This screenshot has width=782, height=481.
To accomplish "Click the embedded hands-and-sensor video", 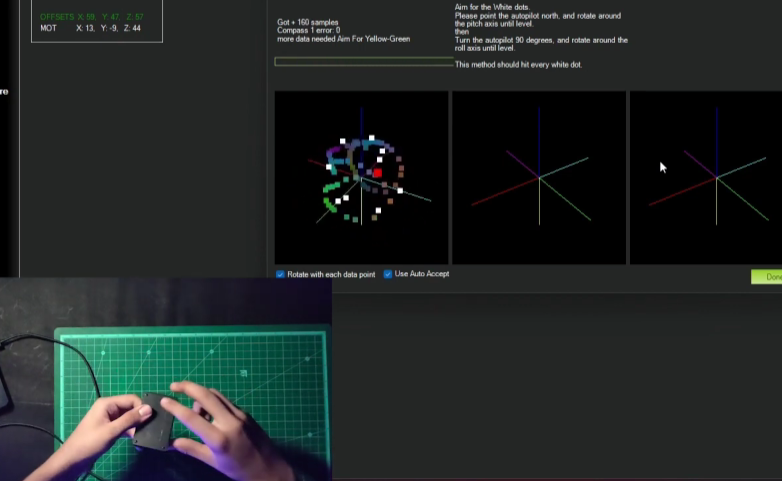I will coord(166,379).
